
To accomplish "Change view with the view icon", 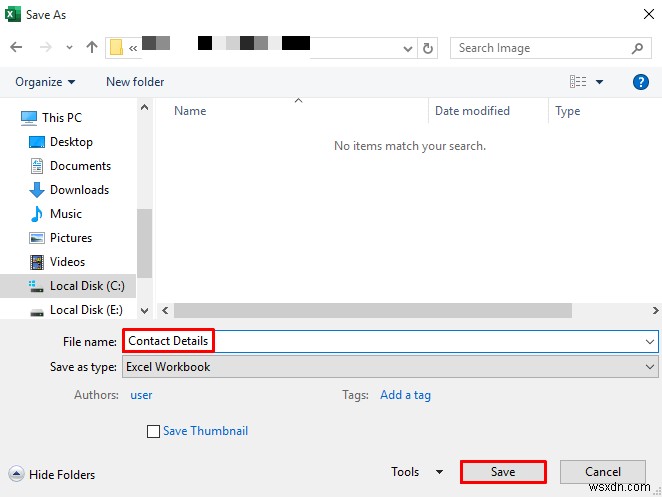I will 578,81.
